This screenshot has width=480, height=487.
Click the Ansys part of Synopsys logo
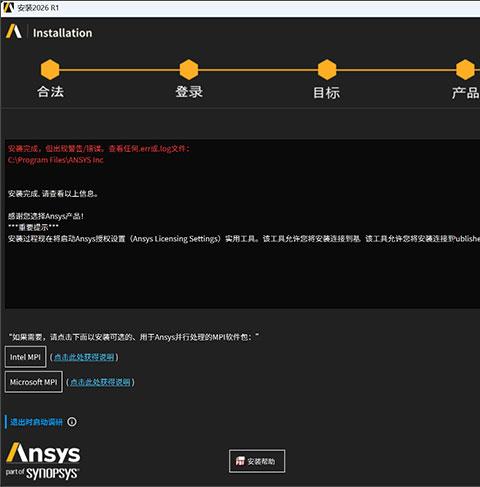click(43, 461)
